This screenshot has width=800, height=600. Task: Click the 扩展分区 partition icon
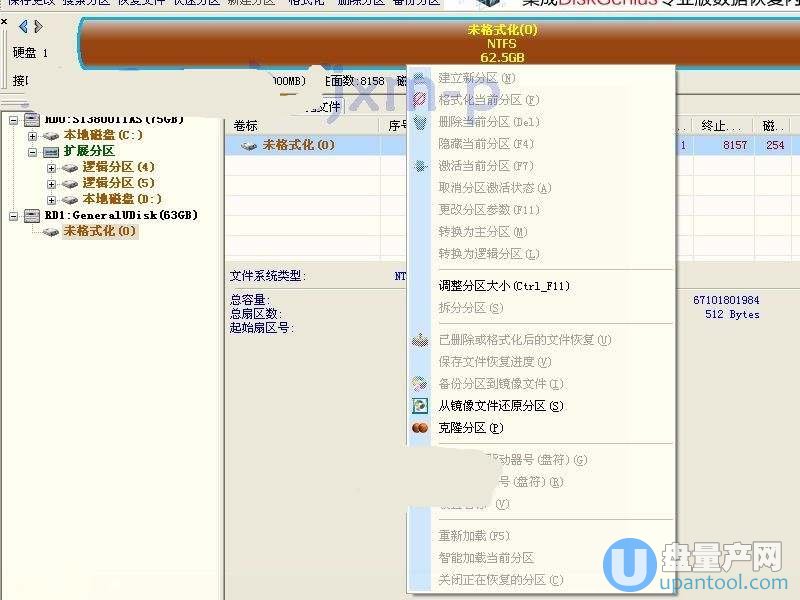coord(51,152)
